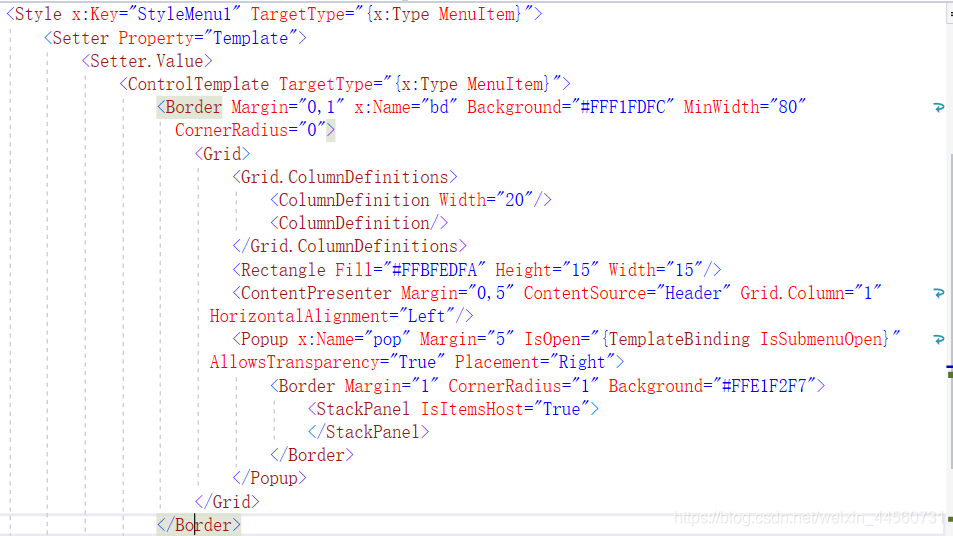Click the IsItemsHost="True" attribute
The height and width of the screenshot is (536, 953).
point(505,410)
